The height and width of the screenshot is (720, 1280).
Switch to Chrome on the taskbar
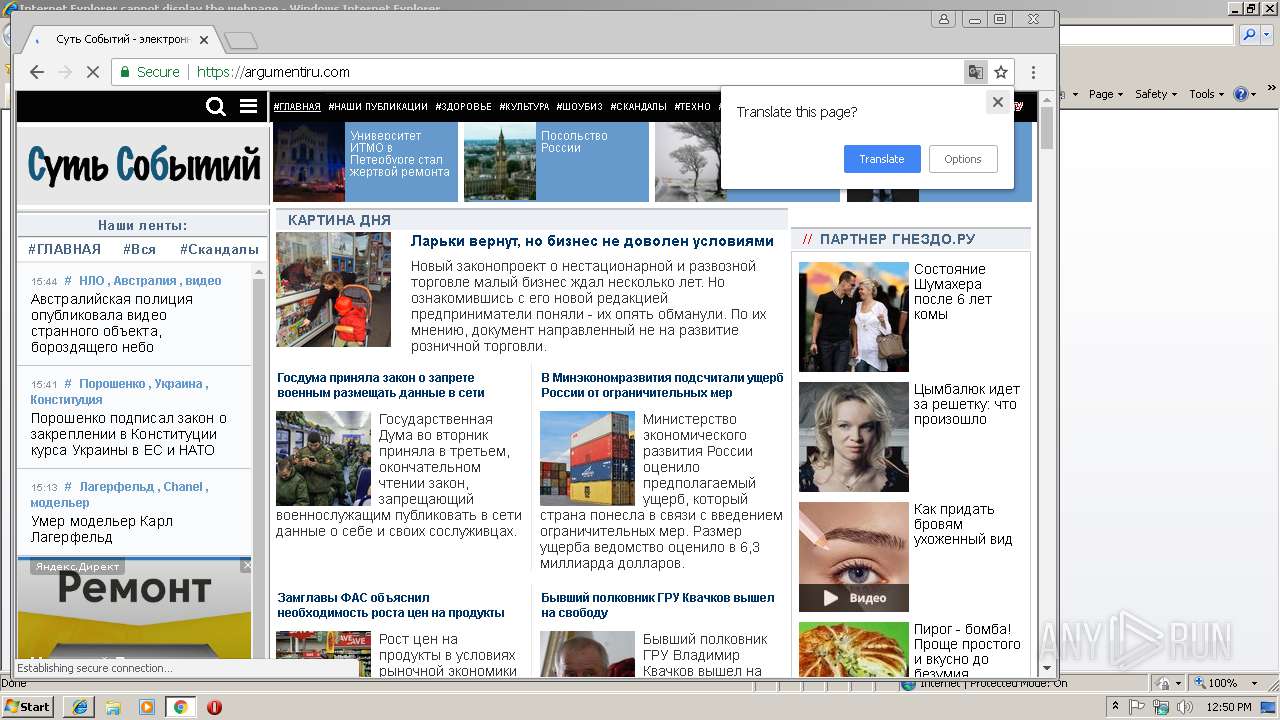[x=180, y=707]
